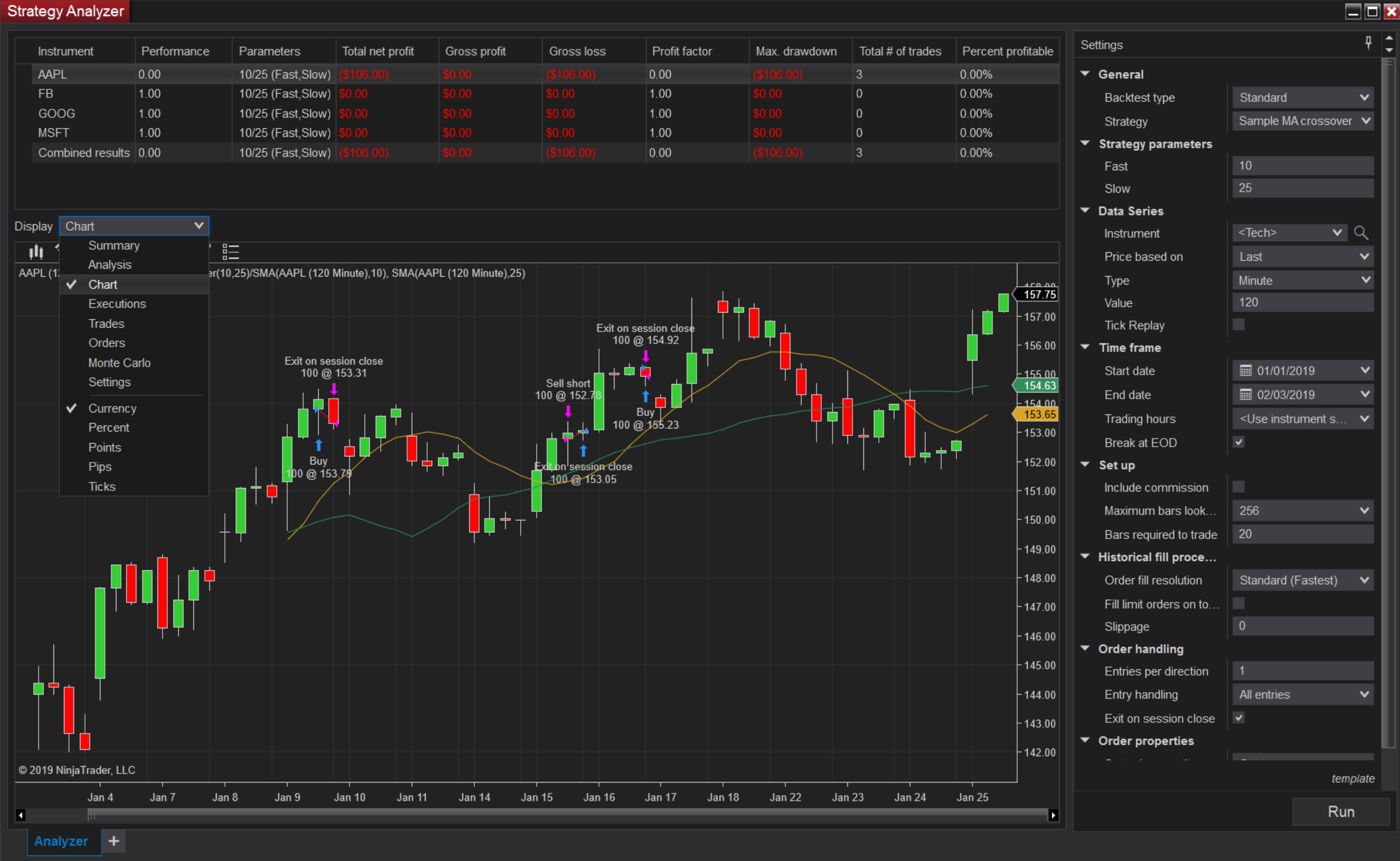Toggle Tick Replay checkbox
The width and height of the screenshot is (1400, 861).
1238,325
